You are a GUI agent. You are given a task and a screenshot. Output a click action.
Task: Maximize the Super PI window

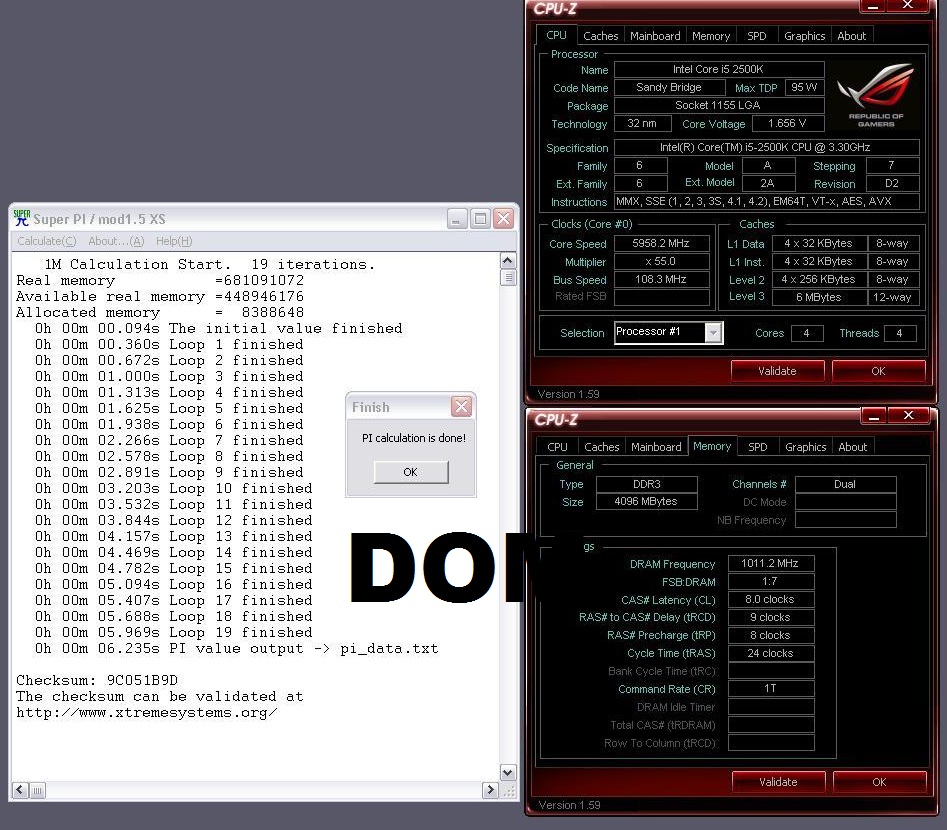pos(480,219)
